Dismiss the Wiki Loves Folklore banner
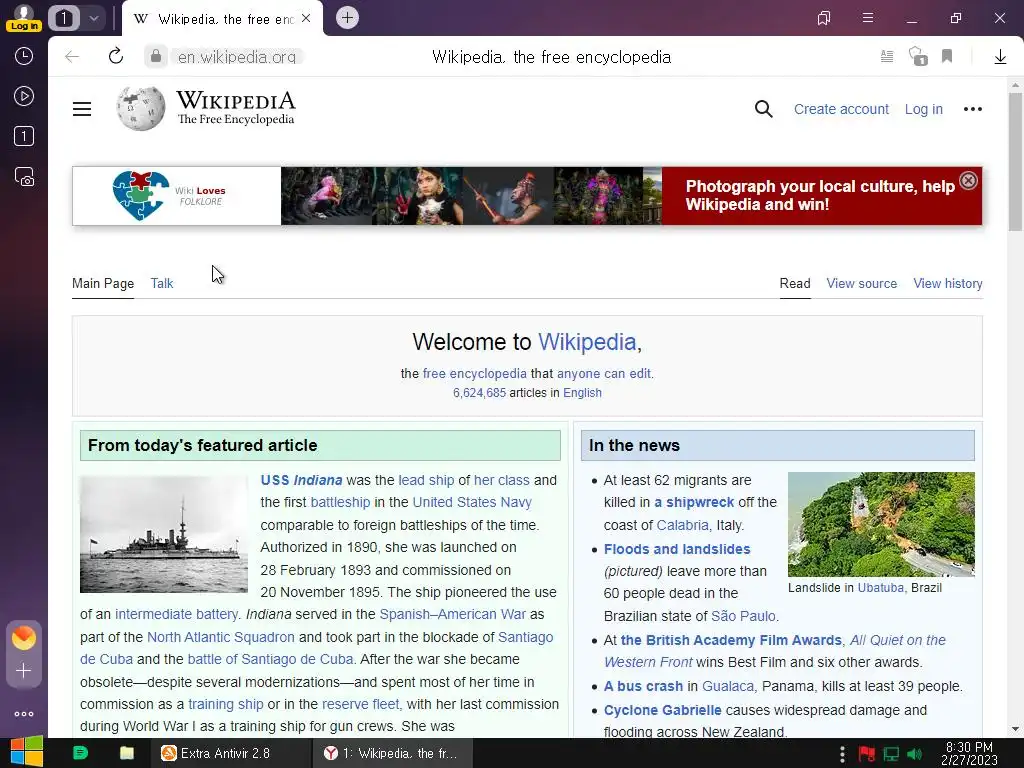 (x=968, y=180)
